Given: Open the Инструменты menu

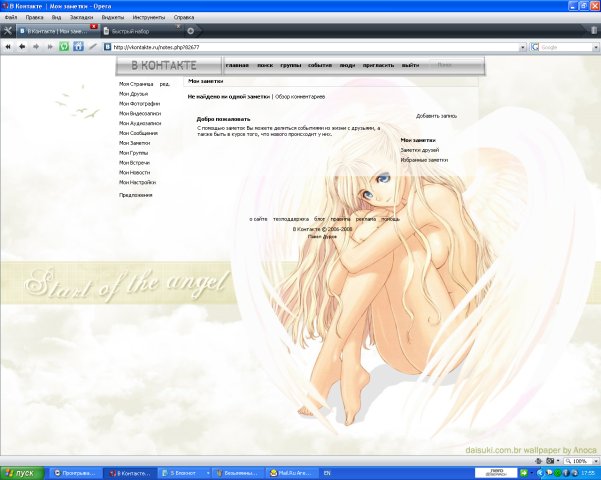Looking at the screenshot, I should click(x=149, y=17).
